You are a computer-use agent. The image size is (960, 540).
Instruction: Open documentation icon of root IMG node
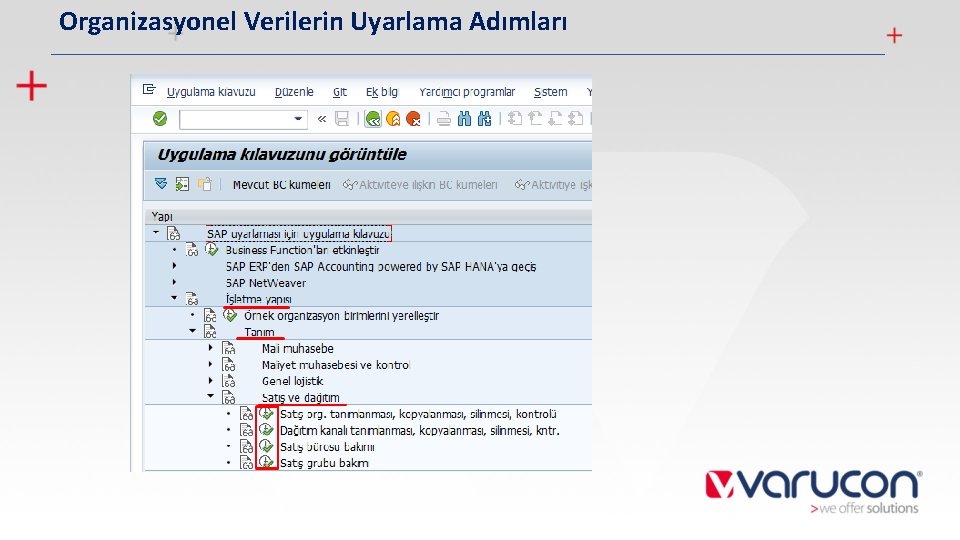(174, 233)
